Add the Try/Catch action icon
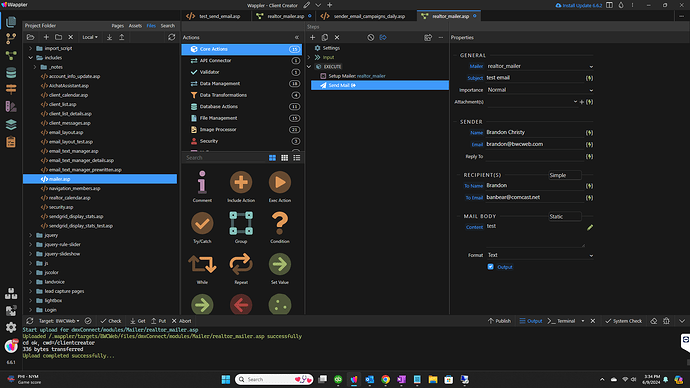Image resolution: width=690 pixels, height=388 pixels. pyautogui.click(x=202, y=223)
